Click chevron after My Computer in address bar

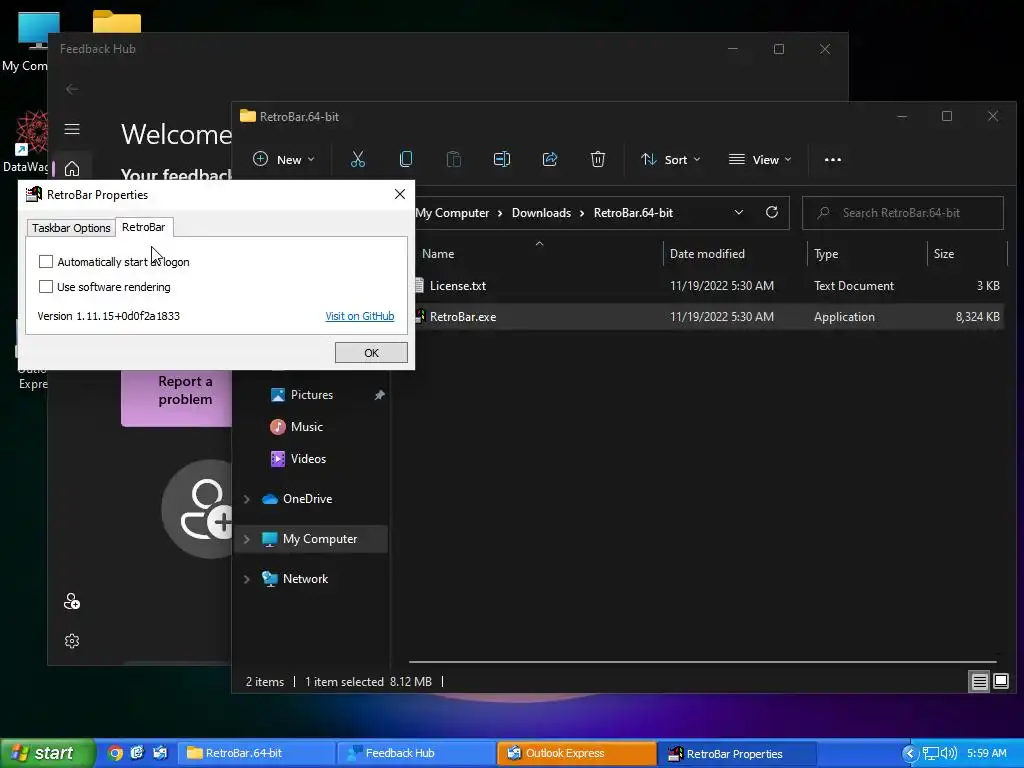[500, 213]
